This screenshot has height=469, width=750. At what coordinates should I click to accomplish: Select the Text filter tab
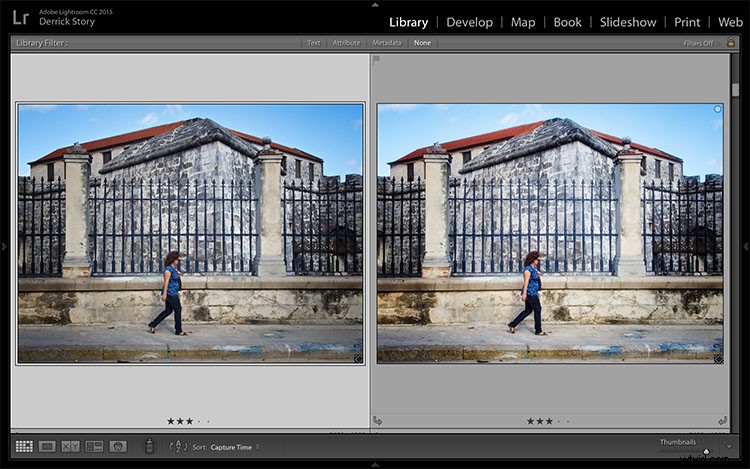click(314, 43)
